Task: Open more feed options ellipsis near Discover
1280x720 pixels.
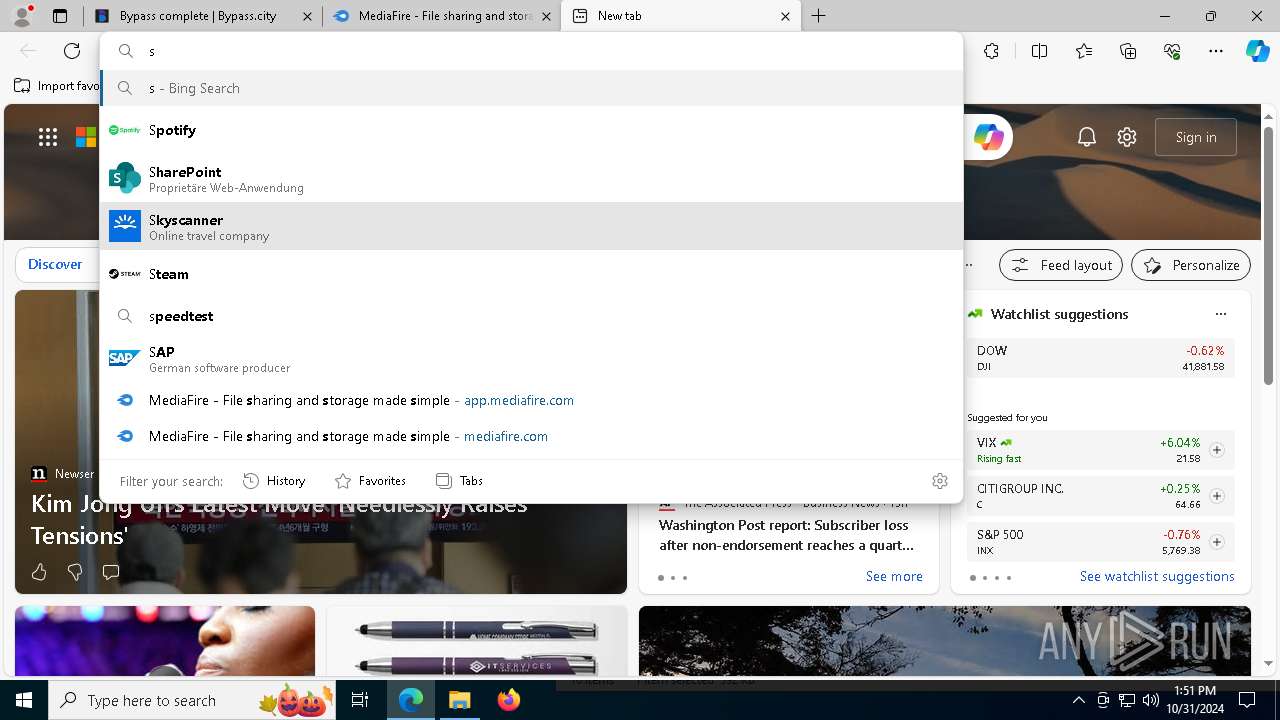Action: (969, 265)
